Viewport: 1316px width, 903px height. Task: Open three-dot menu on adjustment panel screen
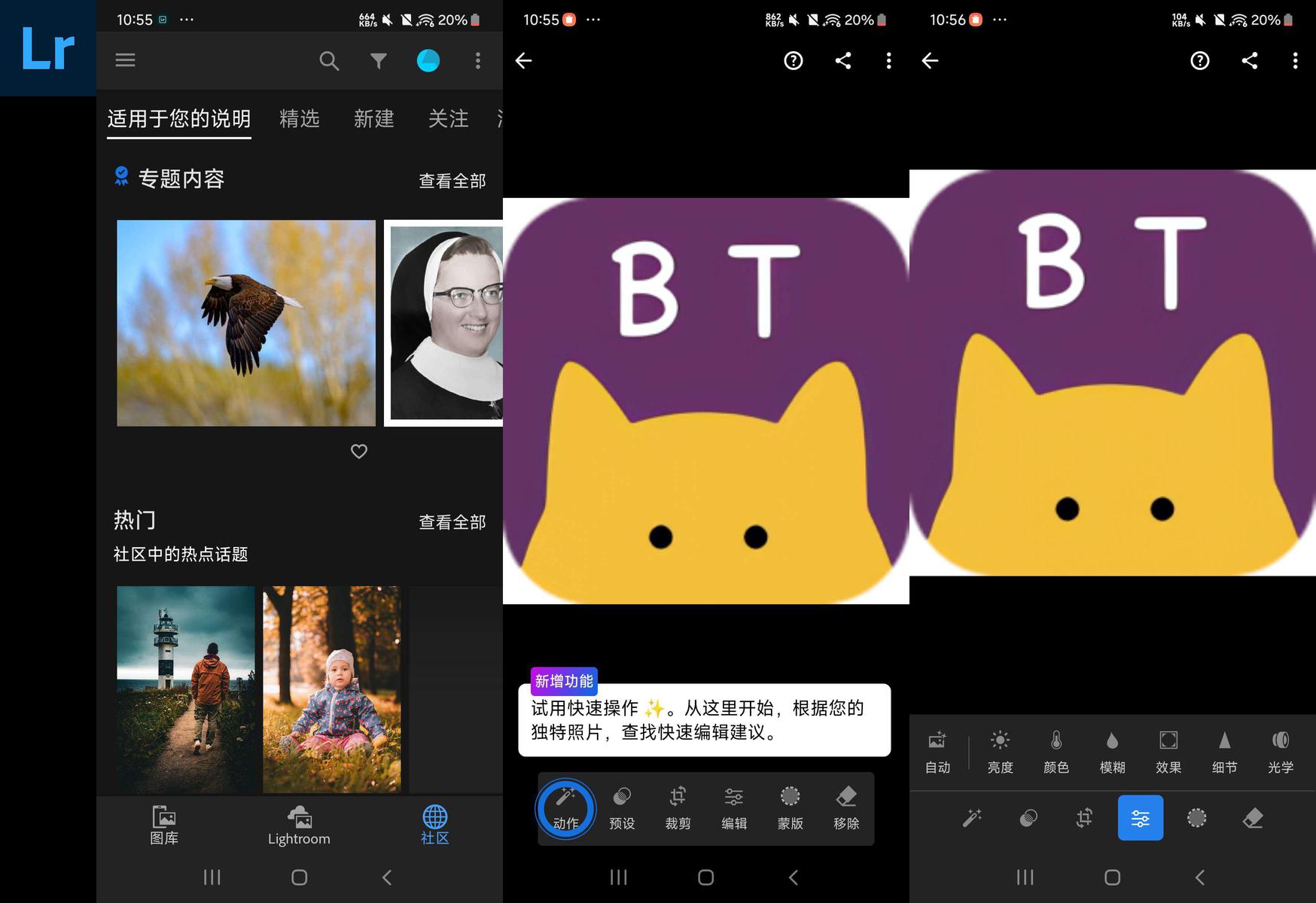coord(1295,61)
